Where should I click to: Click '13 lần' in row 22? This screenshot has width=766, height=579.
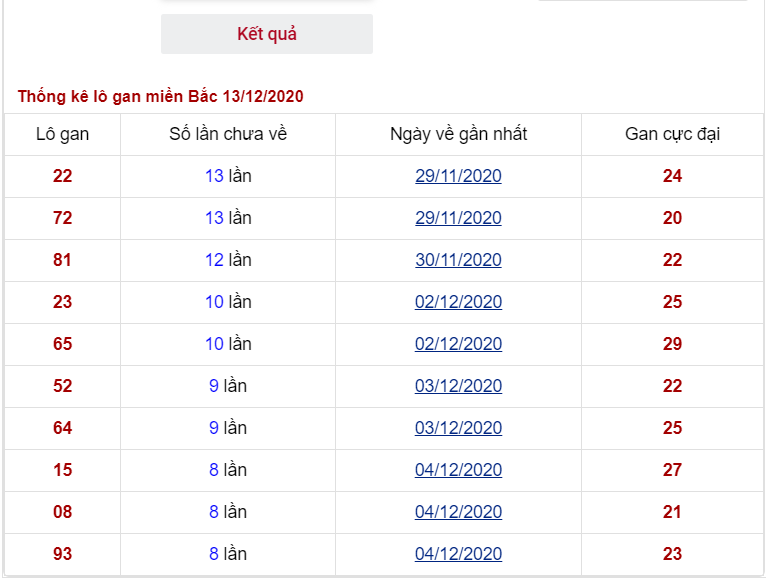[x=228, y=176]
